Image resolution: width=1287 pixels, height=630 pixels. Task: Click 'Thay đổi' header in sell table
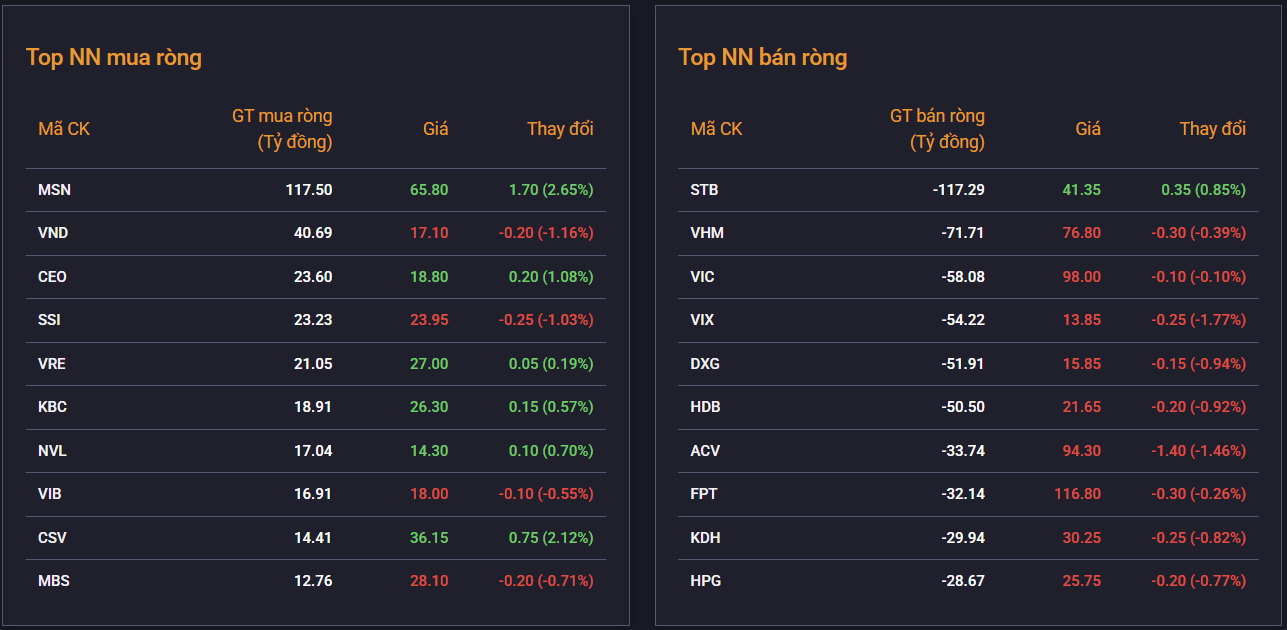click(1213, 129)
